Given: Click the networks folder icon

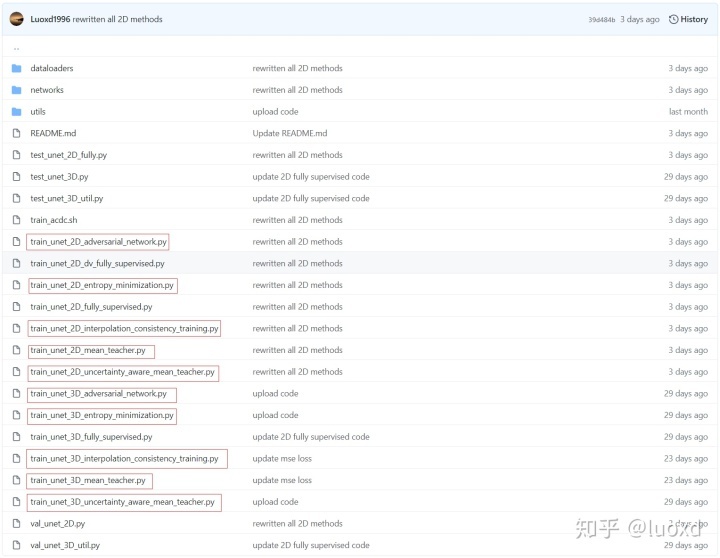Looking at the screenshot, I should click(x=17, y=90).
